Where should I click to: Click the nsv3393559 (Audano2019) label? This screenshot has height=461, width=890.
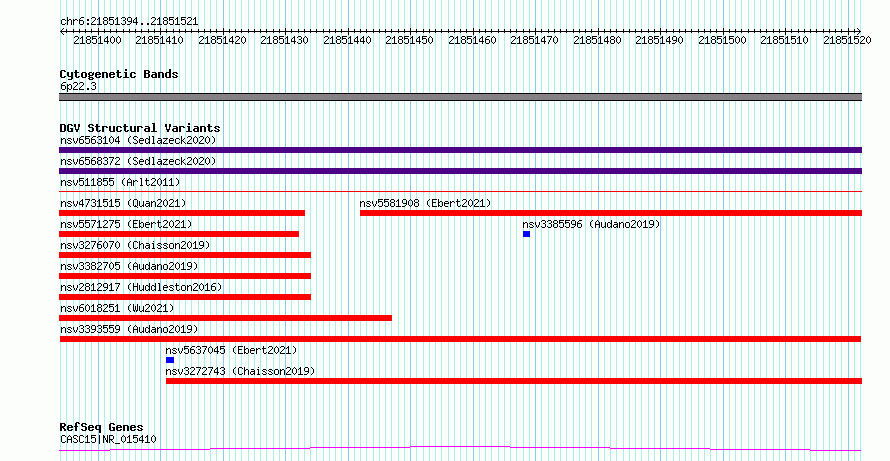[x=129, y=329]
